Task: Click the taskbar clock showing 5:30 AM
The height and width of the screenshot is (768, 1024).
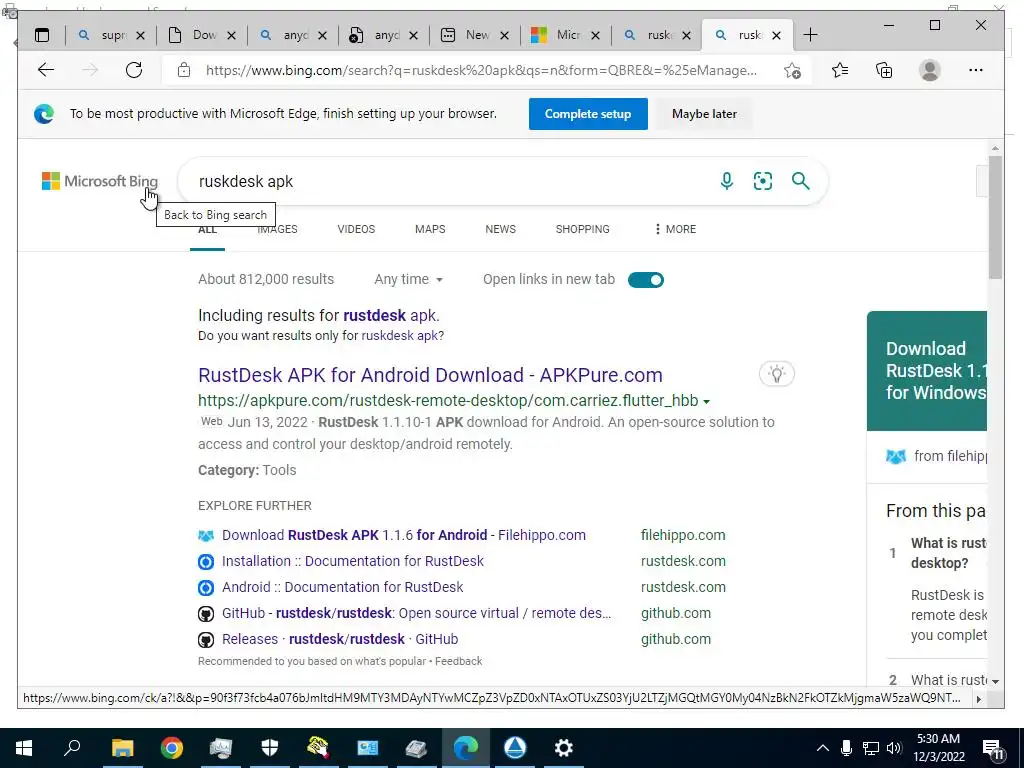Action: (x=938, y=748)
